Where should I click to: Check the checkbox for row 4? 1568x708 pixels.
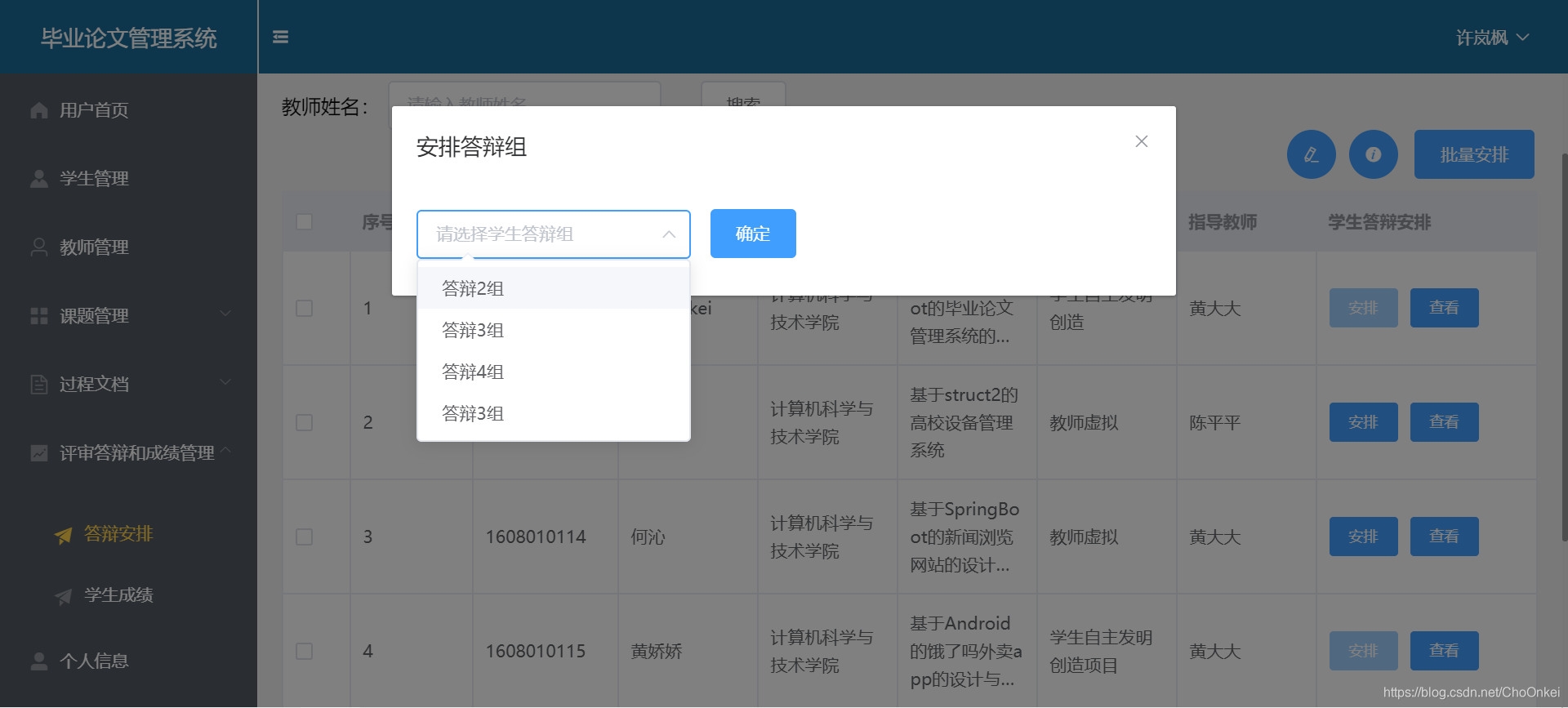point(305,651)
